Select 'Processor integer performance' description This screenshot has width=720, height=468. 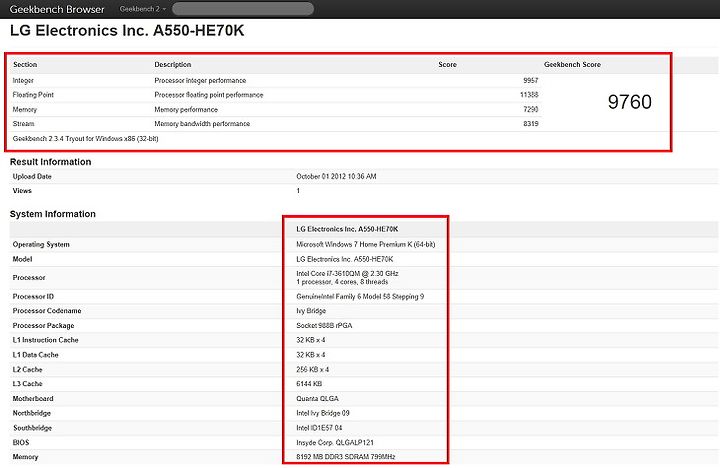200,80
